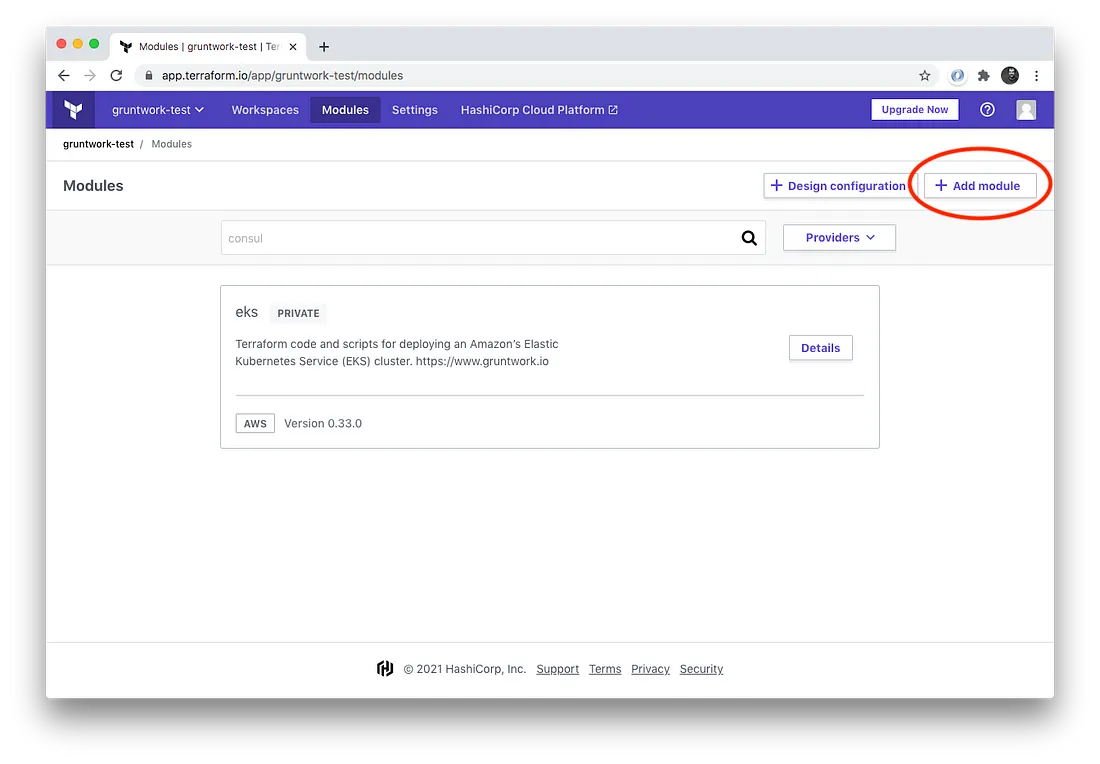Open Details for the eks module
This screenshot has width=1100, height=764.
[820, 348]
